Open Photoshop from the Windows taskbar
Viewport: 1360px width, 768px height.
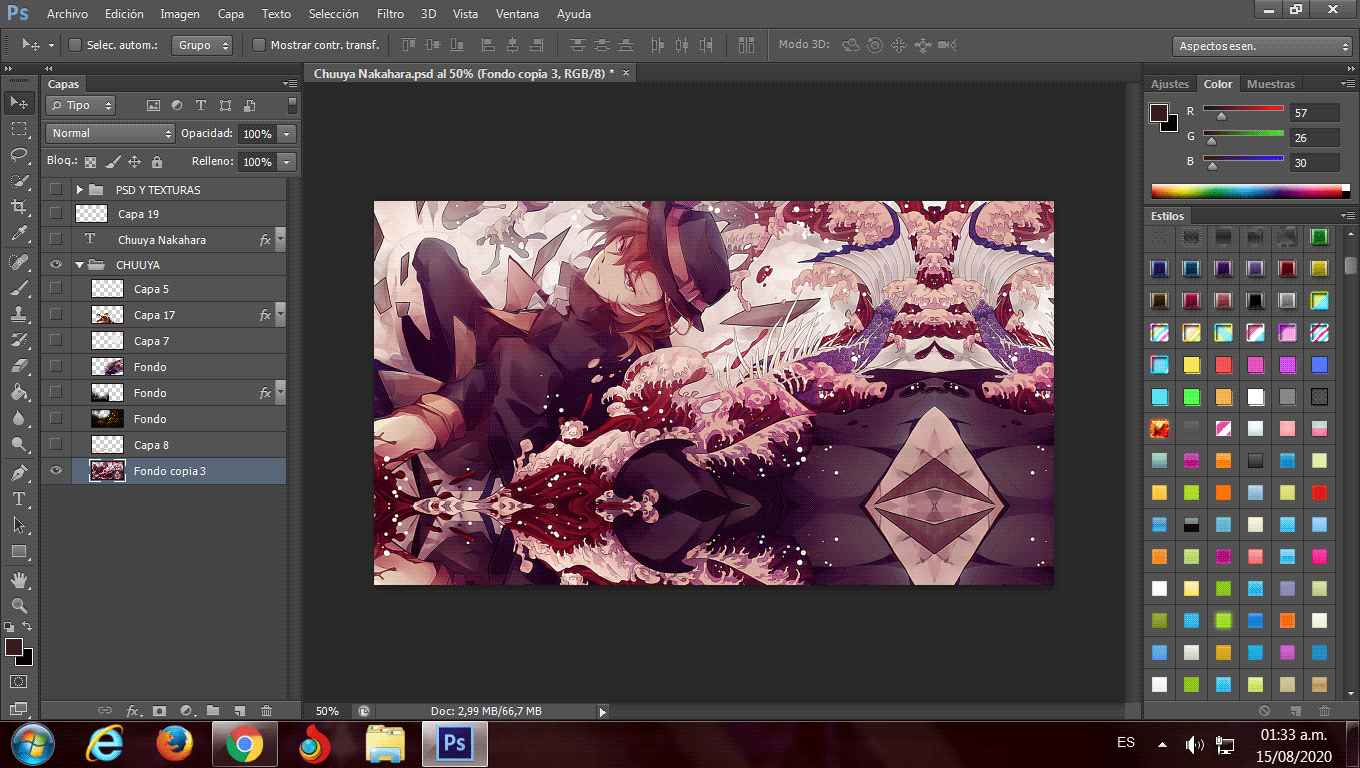coord(455,744)
